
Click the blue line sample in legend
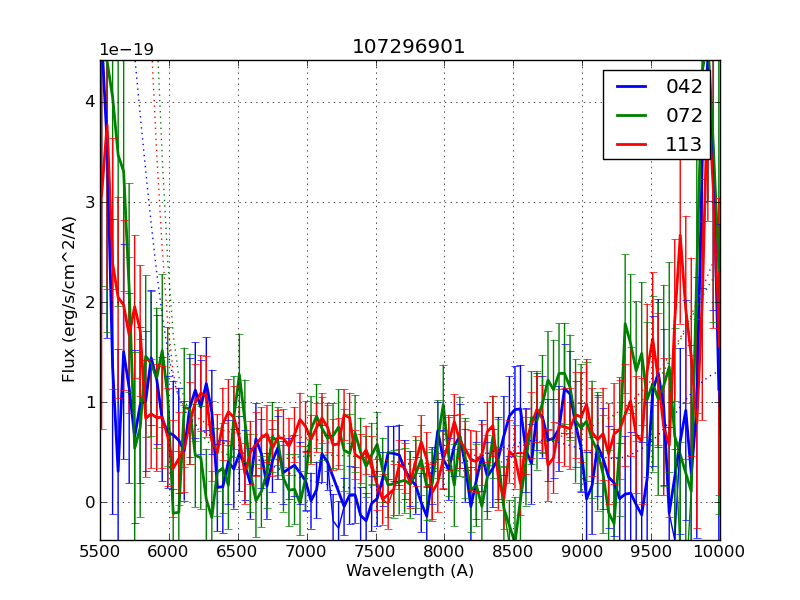[x=634, y=87]
